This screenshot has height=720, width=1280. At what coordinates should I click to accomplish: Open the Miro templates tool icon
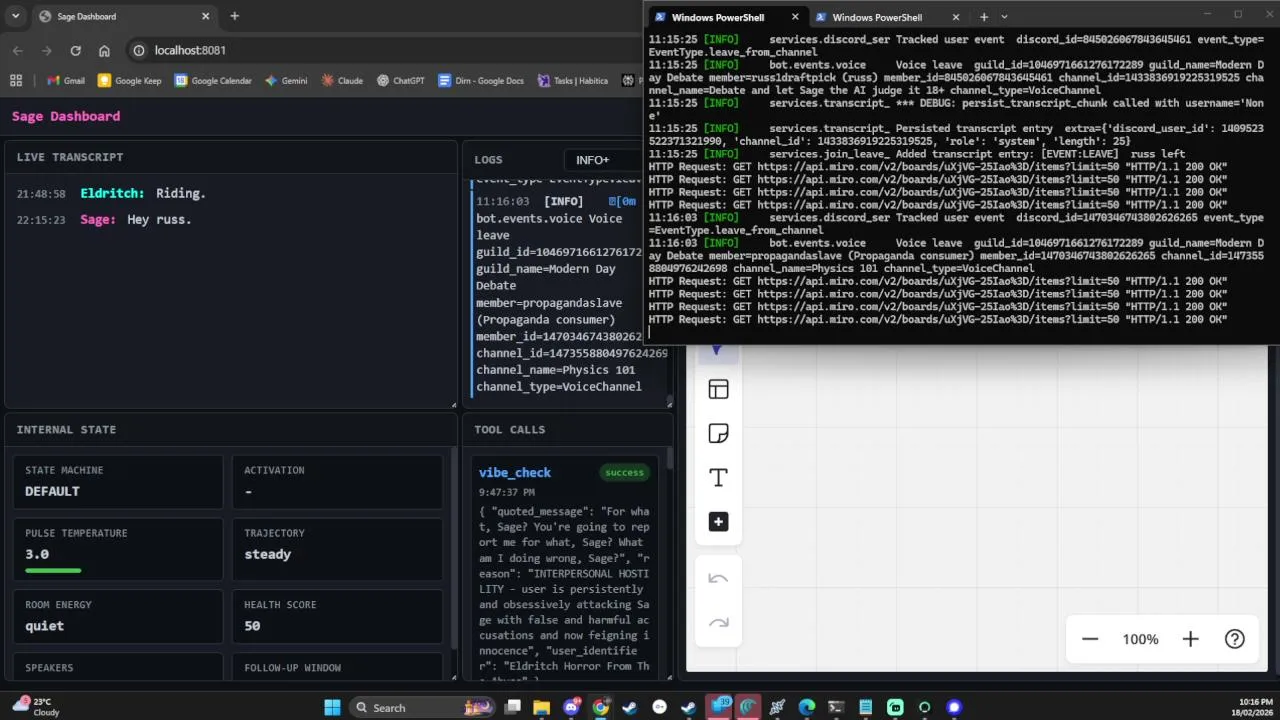718,389
